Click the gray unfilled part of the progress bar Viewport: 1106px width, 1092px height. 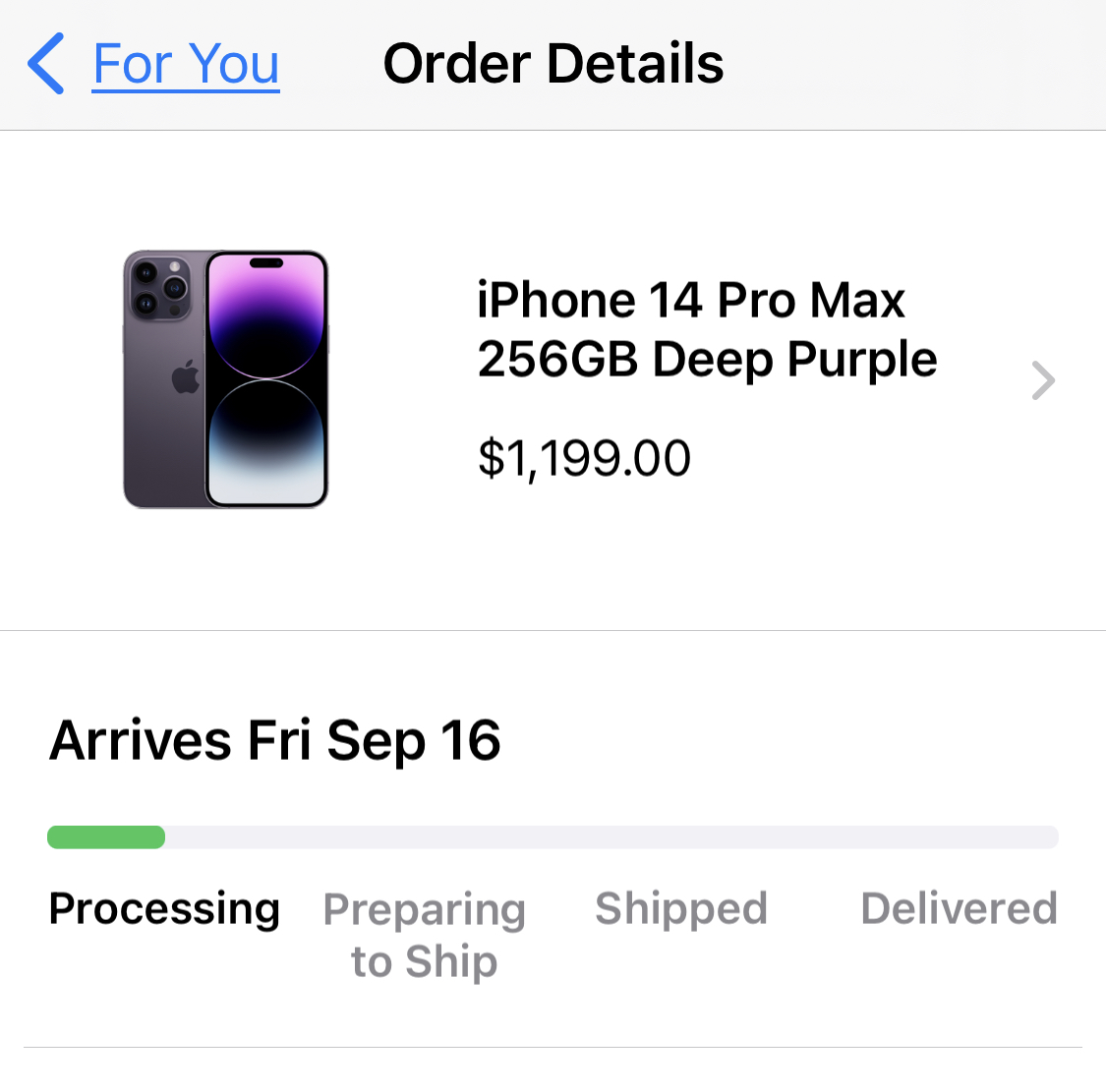click(610, 837)
